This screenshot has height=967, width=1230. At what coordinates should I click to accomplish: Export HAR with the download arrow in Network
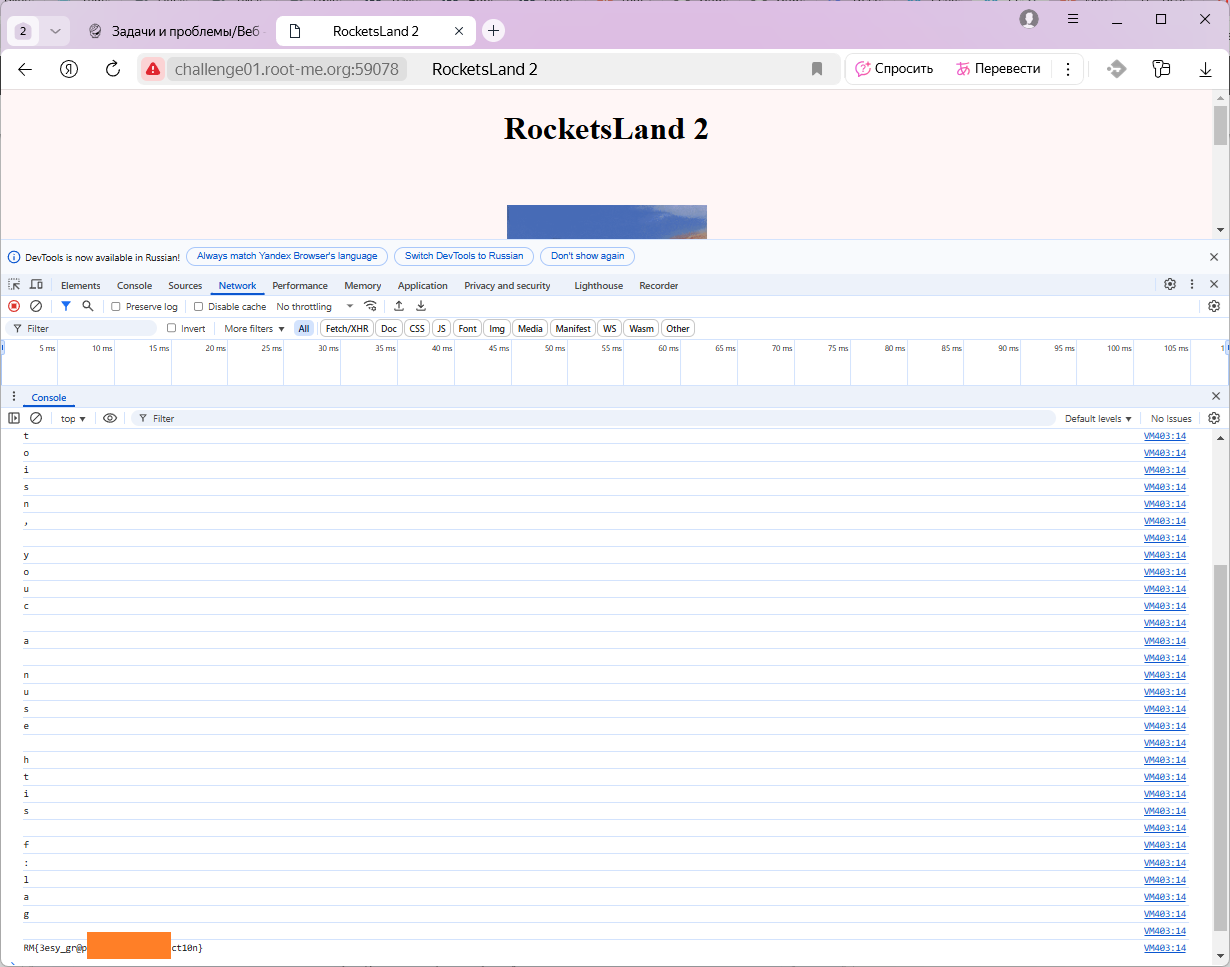point(421,306)
